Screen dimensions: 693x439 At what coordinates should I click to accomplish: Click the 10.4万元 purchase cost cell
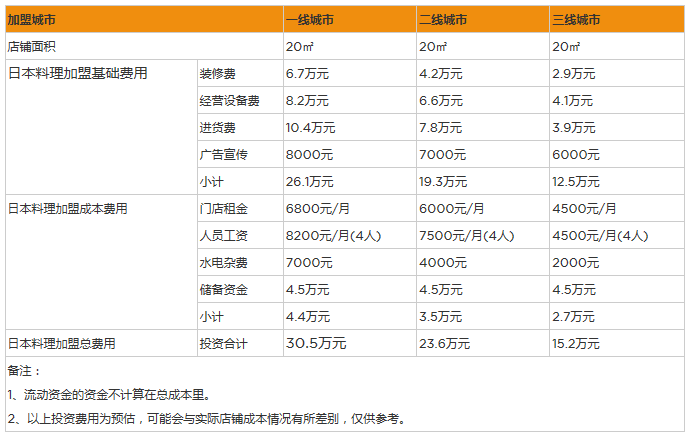coord(310,128)
